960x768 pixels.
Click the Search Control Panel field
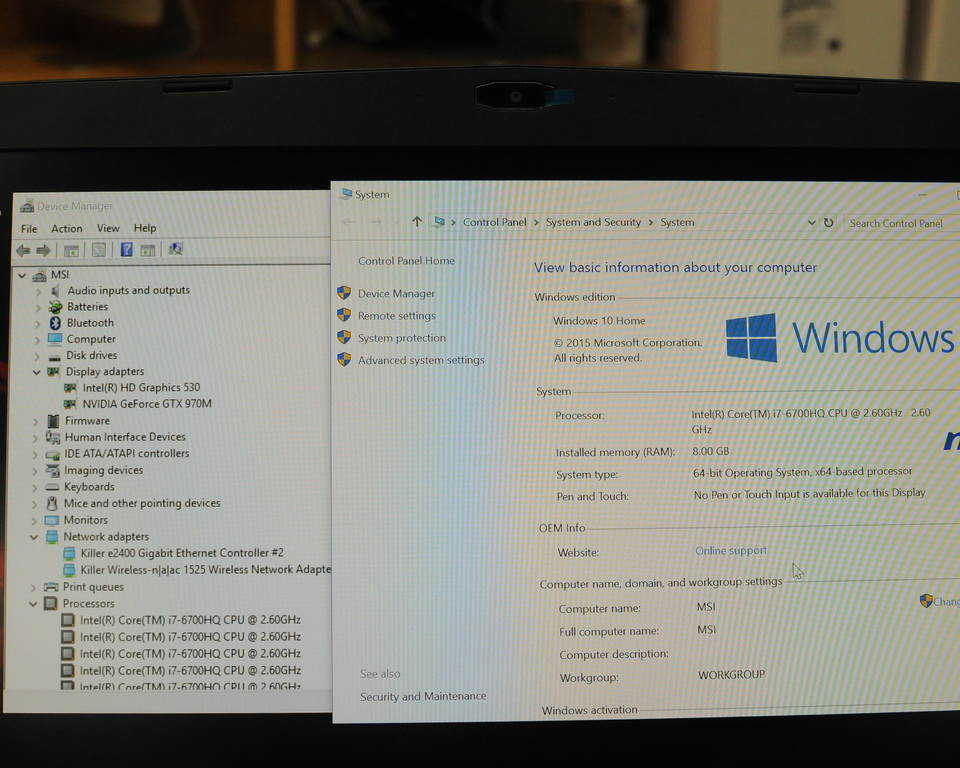coord(901,224)
